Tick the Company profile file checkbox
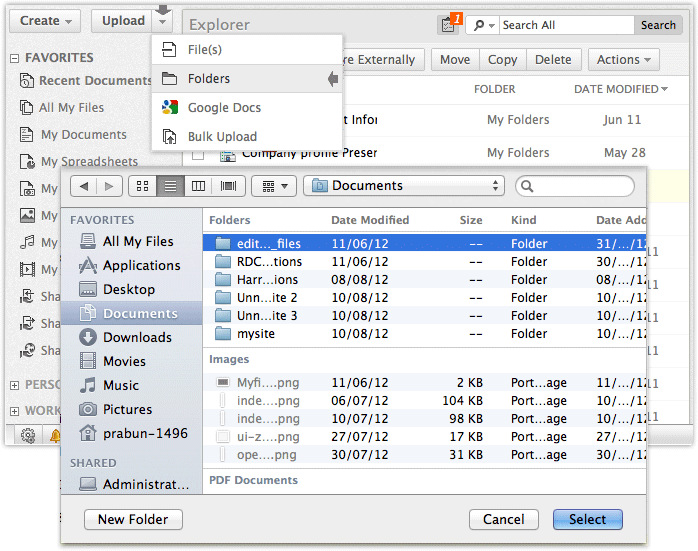Screen dimensions: 698x551 [x=198, y=154]
